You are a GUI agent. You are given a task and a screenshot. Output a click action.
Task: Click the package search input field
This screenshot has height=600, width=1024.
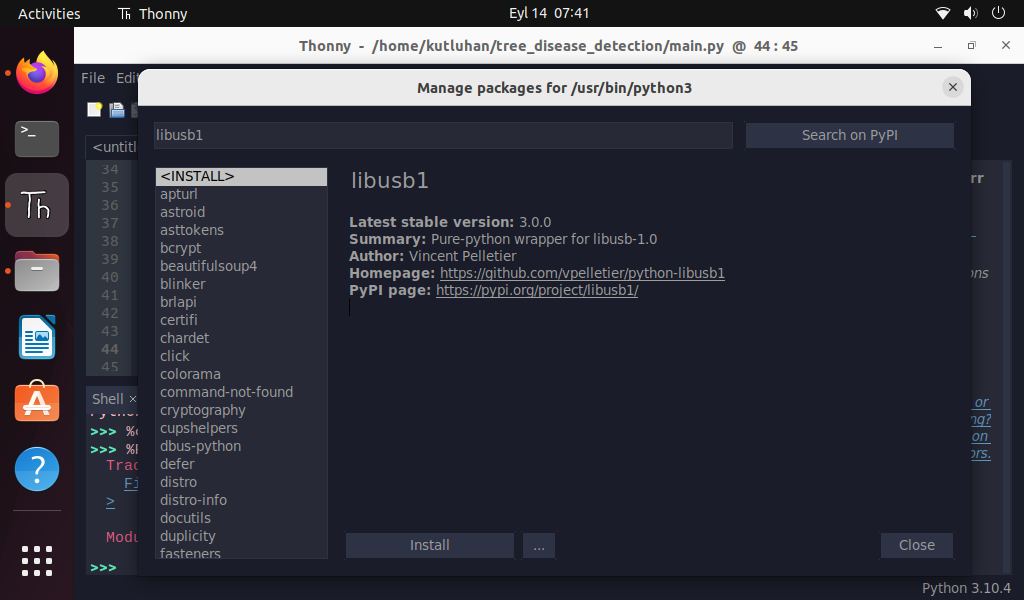pyautogui.click(x=443, y=135)
